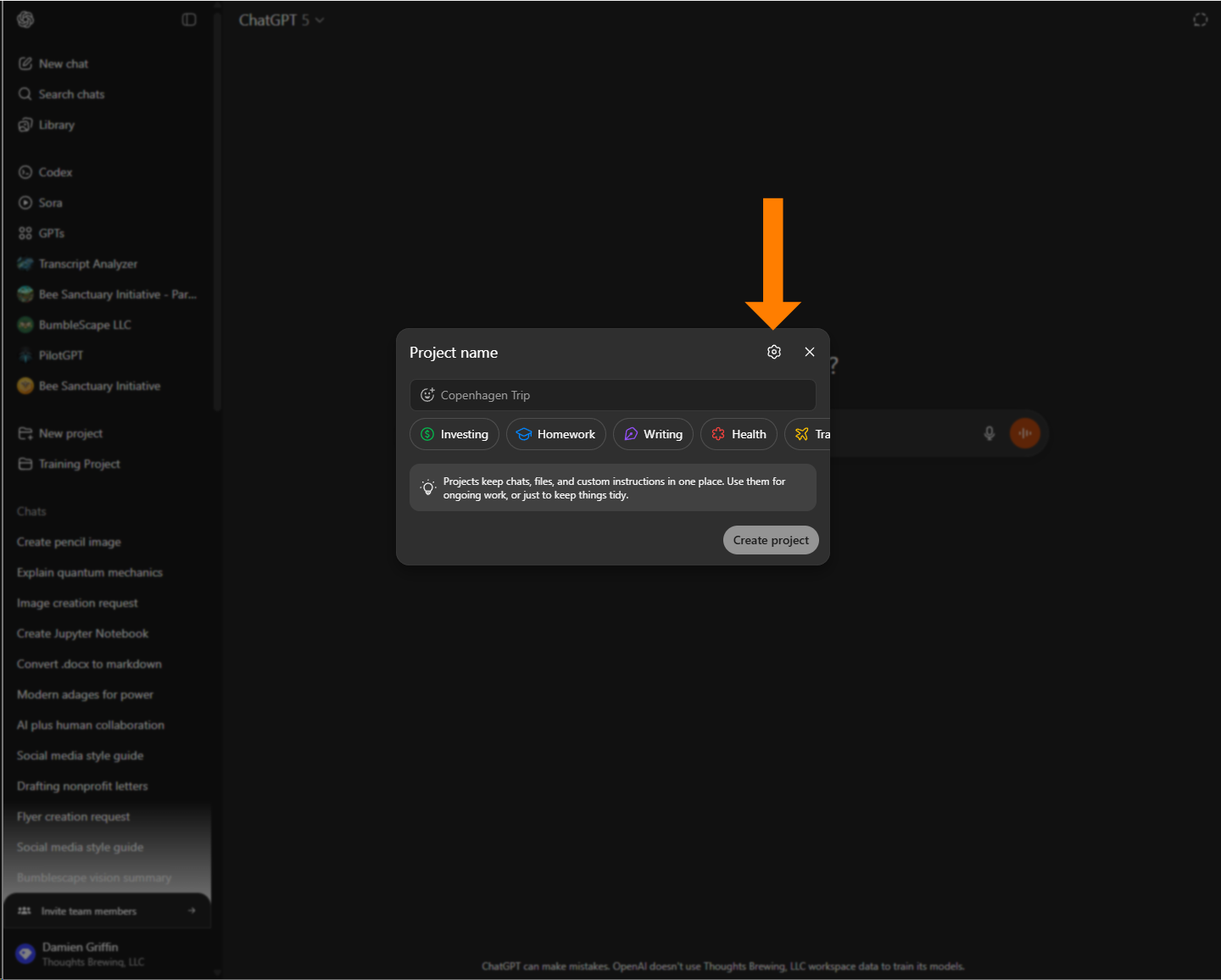This screenshot has width=1221, height=980.
Task: Start voice mode with the orange waveform button
Action: 1025,433
